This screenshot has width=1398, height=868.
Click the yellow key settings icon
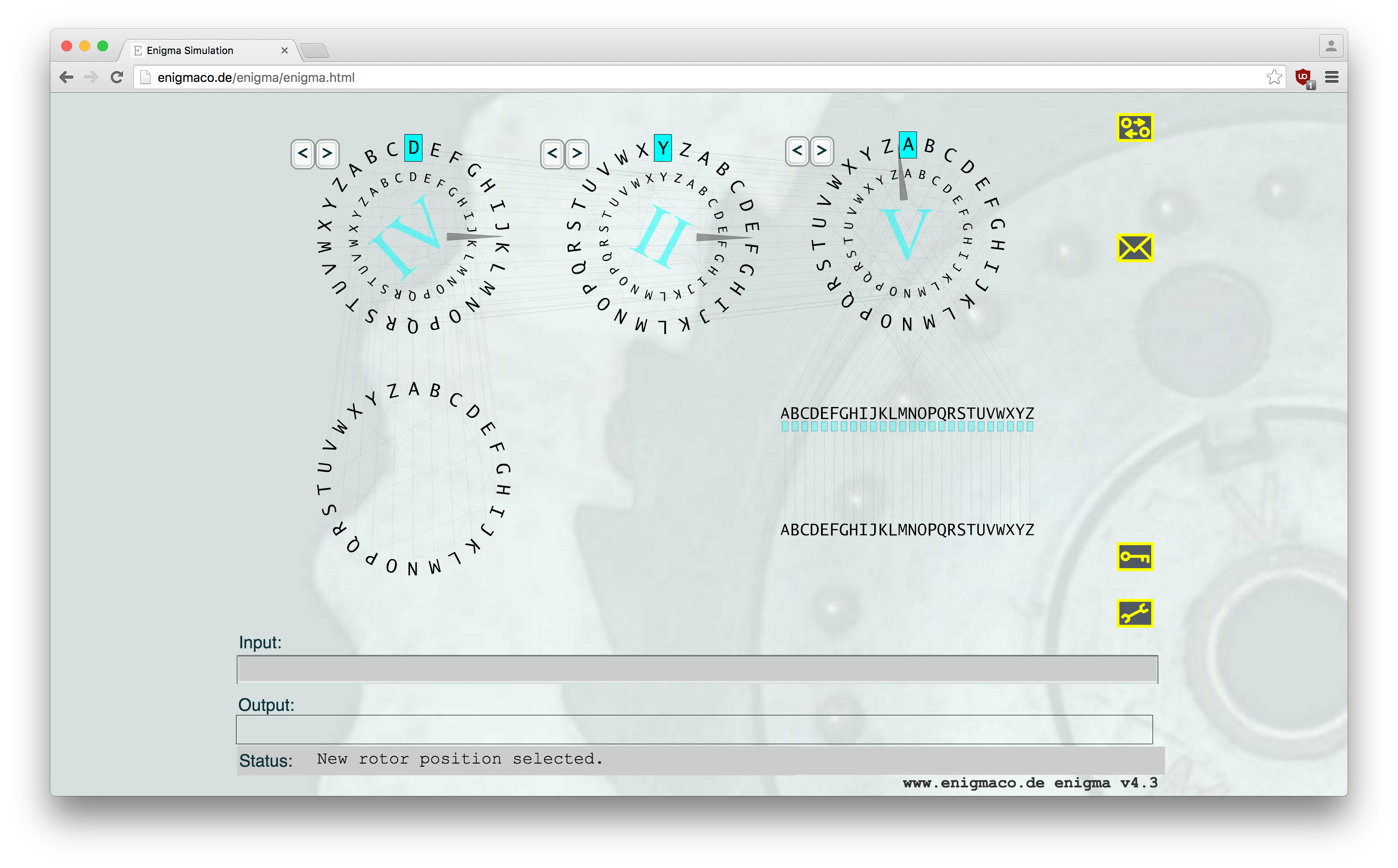click(x=1135, y=556)
